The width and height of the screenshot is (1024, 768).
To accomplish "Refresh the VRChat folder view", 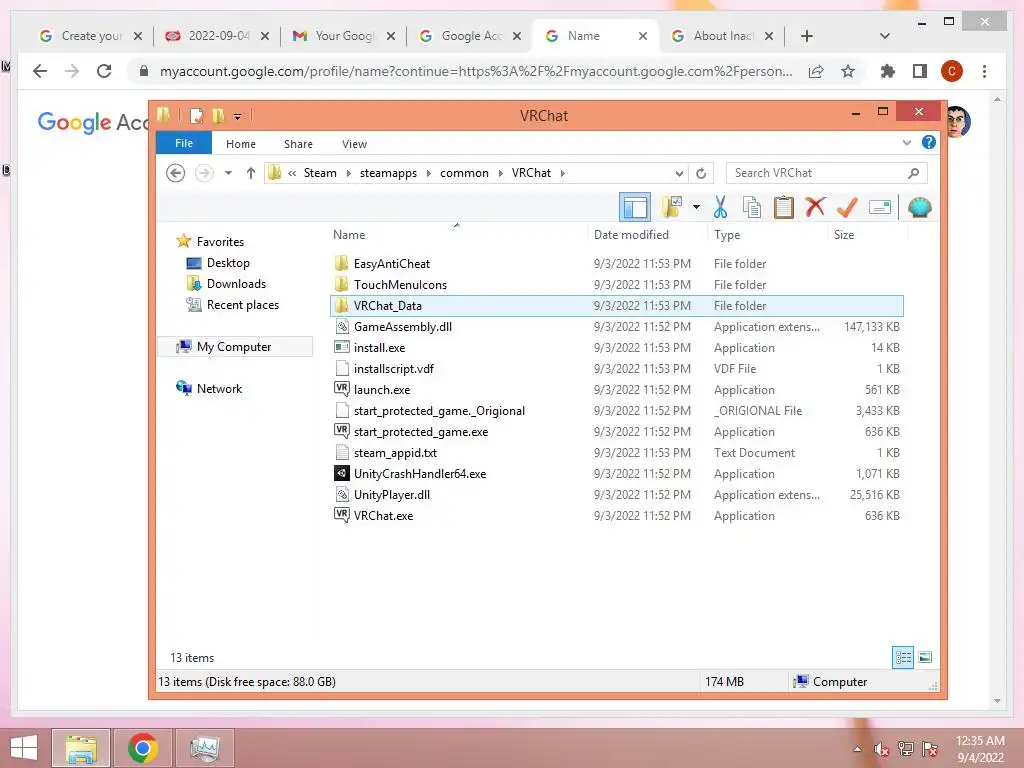I will pyautogui.click(x=701, y=173).
